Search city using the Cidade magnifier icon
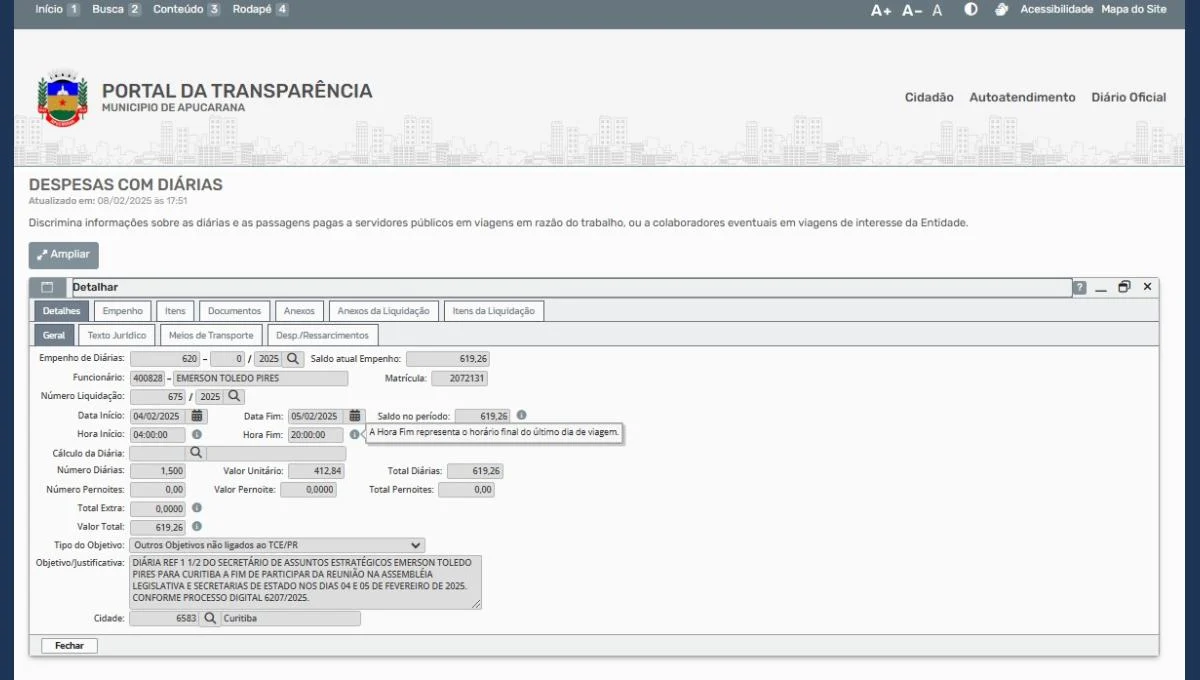The image size is (1200, 680). coord(210,619)
